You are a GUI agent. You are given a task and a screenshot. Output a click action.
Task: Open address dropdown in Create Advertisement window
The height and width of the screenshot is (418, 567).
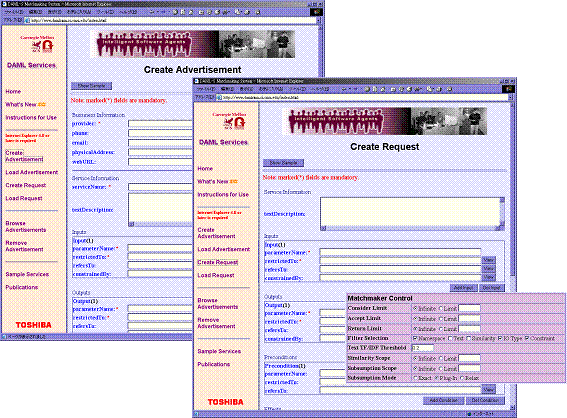click(x=319, y=20)
